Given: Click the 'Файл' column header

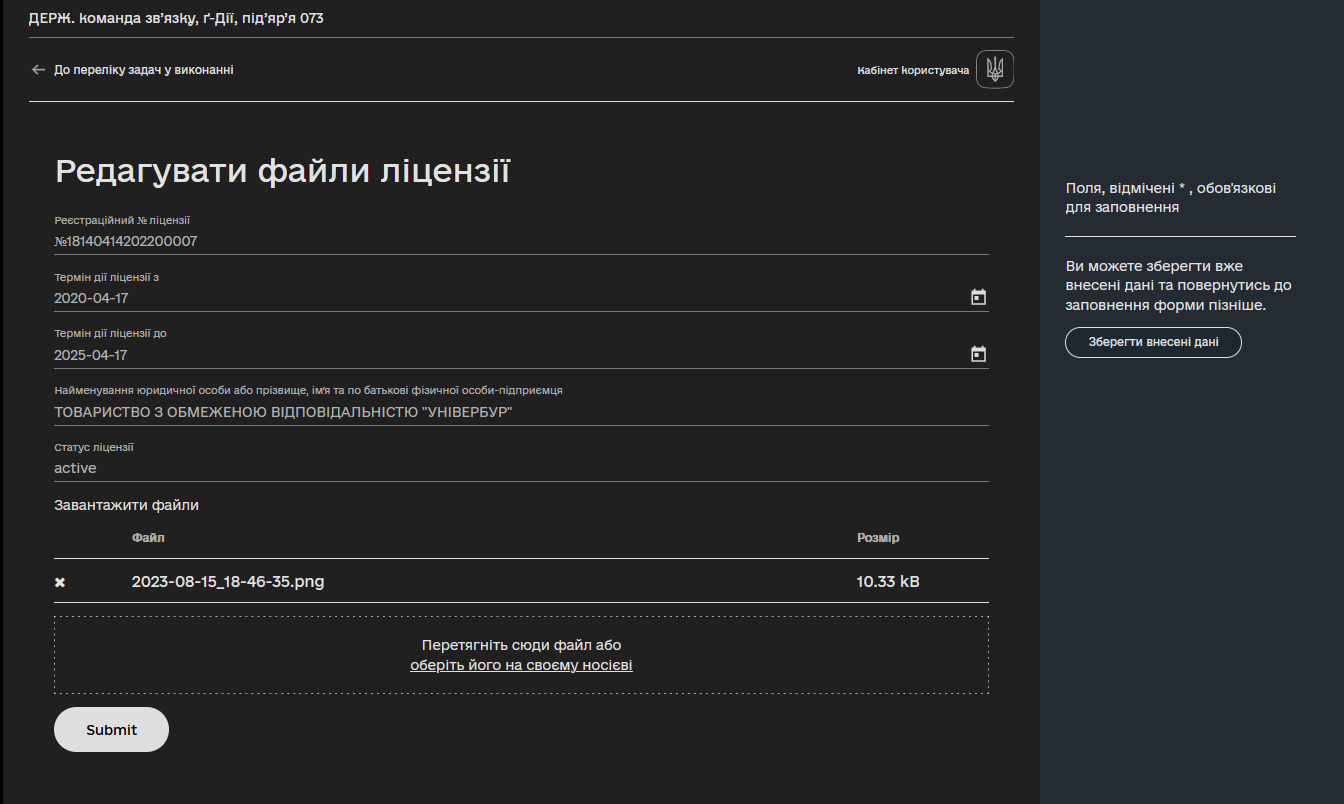Looking at the screenshot, I should pos(148,538).
